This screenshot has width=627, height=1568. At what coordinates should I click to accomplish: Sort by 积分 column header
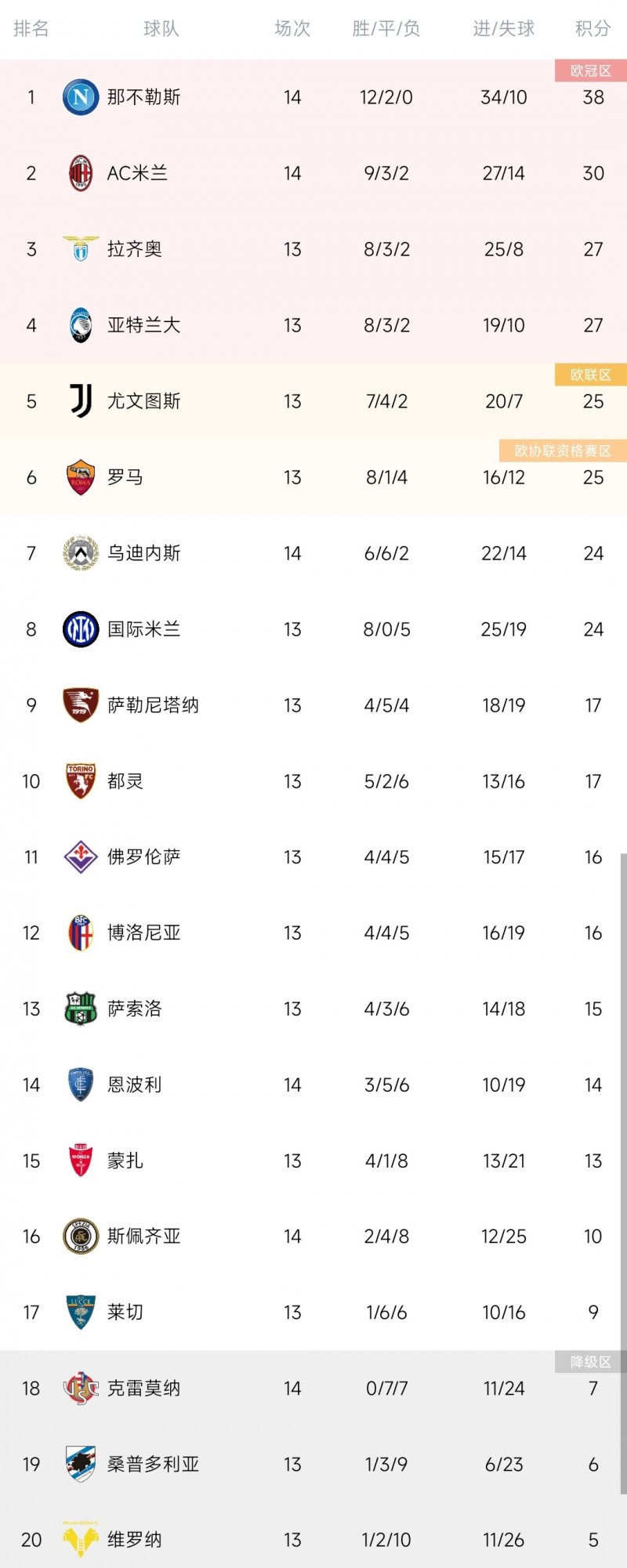point(593,29)
